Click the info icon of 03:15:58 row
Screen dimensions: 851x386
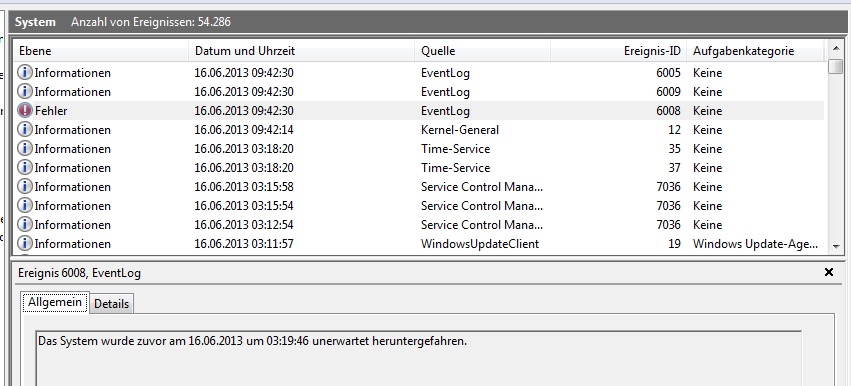[25, 186]
